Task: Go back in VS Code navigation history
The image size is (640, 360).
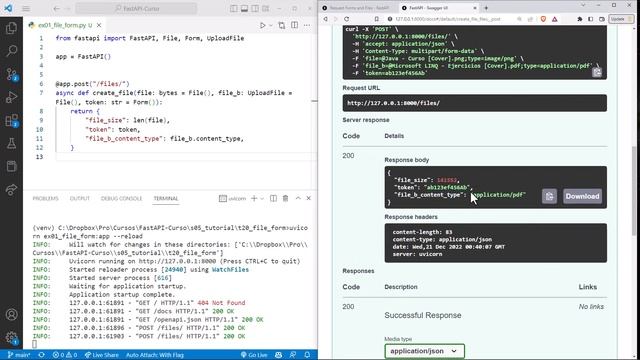Action: click(x=57, y=9)
